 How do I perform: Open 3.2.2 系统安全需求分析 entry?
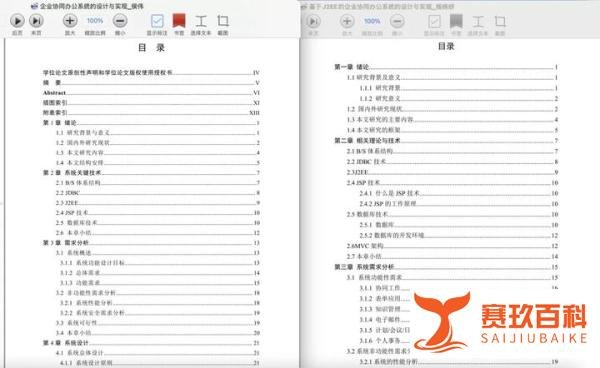(160, 313)
